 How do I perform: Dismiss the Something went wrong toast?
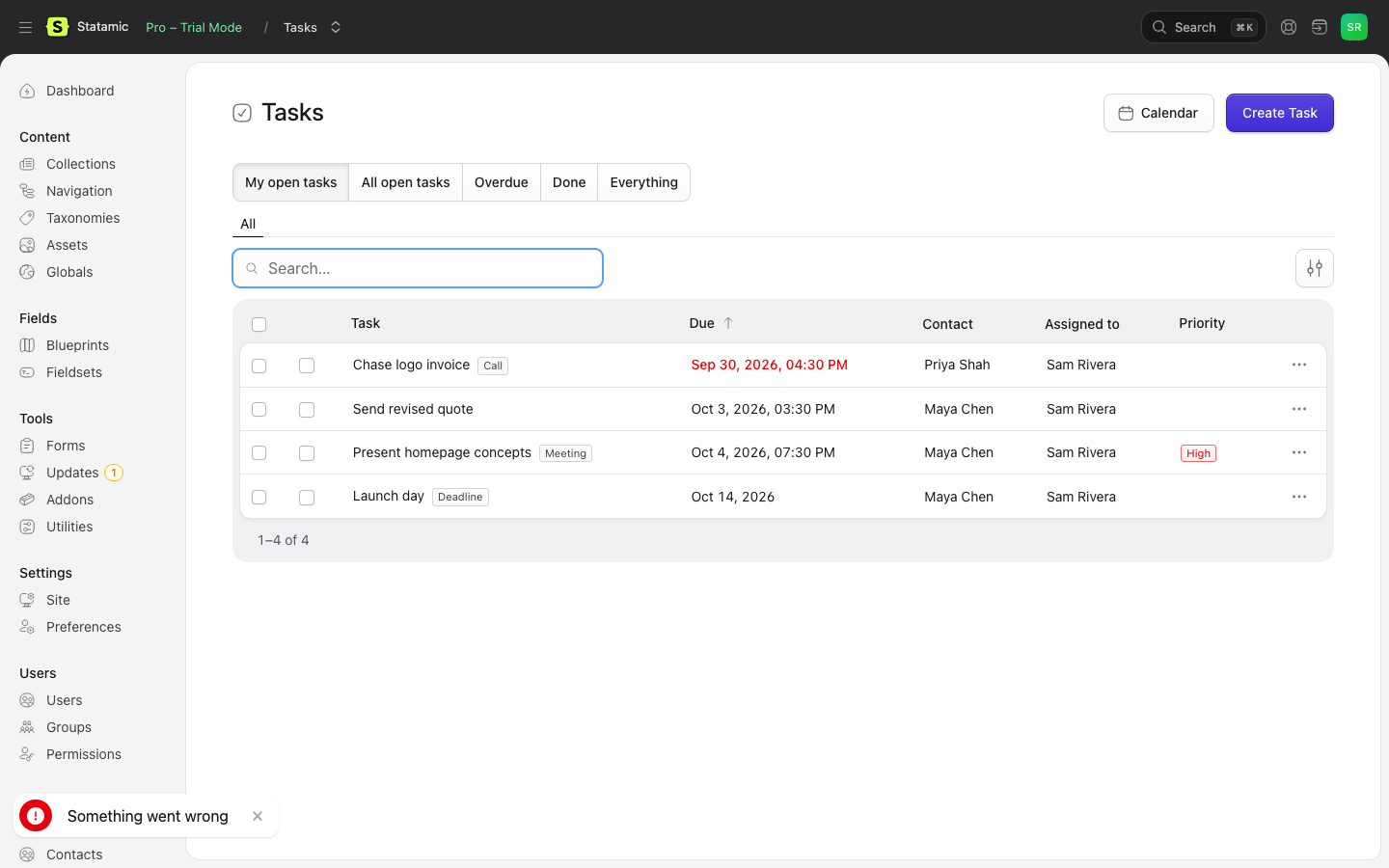258,816
